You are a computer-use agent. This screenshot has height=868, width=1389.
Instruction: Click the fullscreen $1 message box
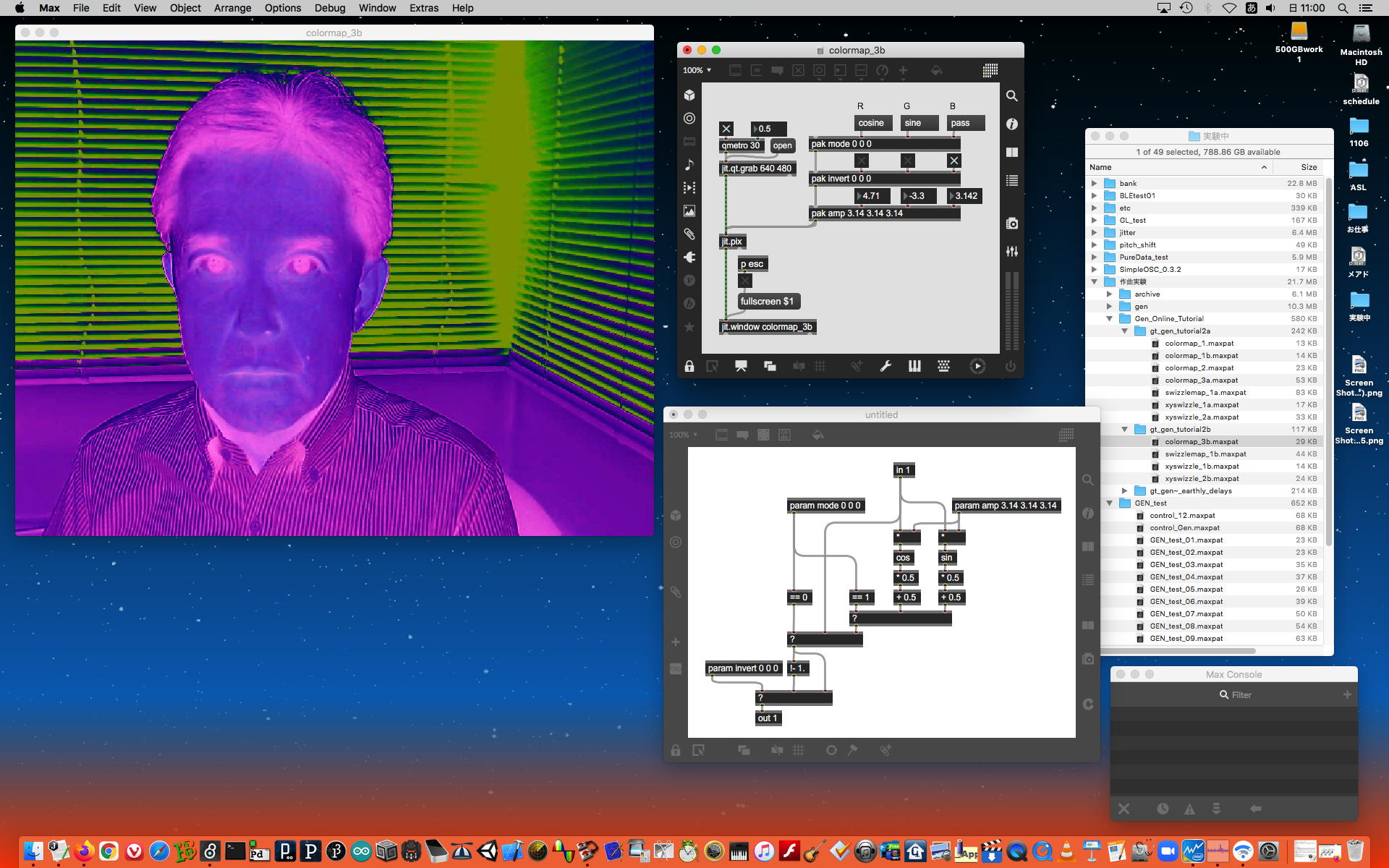(767, 302)
